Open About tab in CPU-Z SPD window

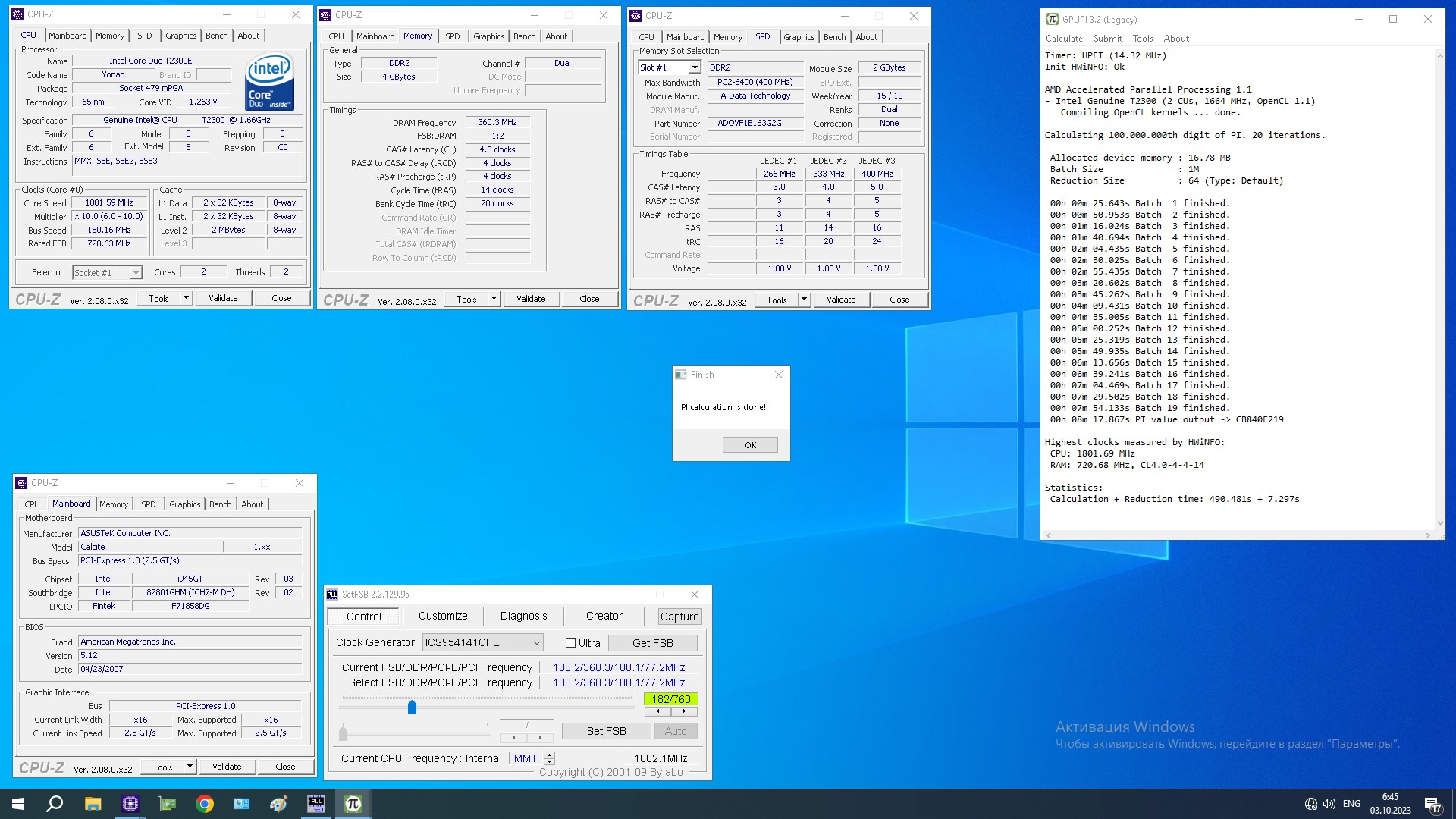coord(867,37)
